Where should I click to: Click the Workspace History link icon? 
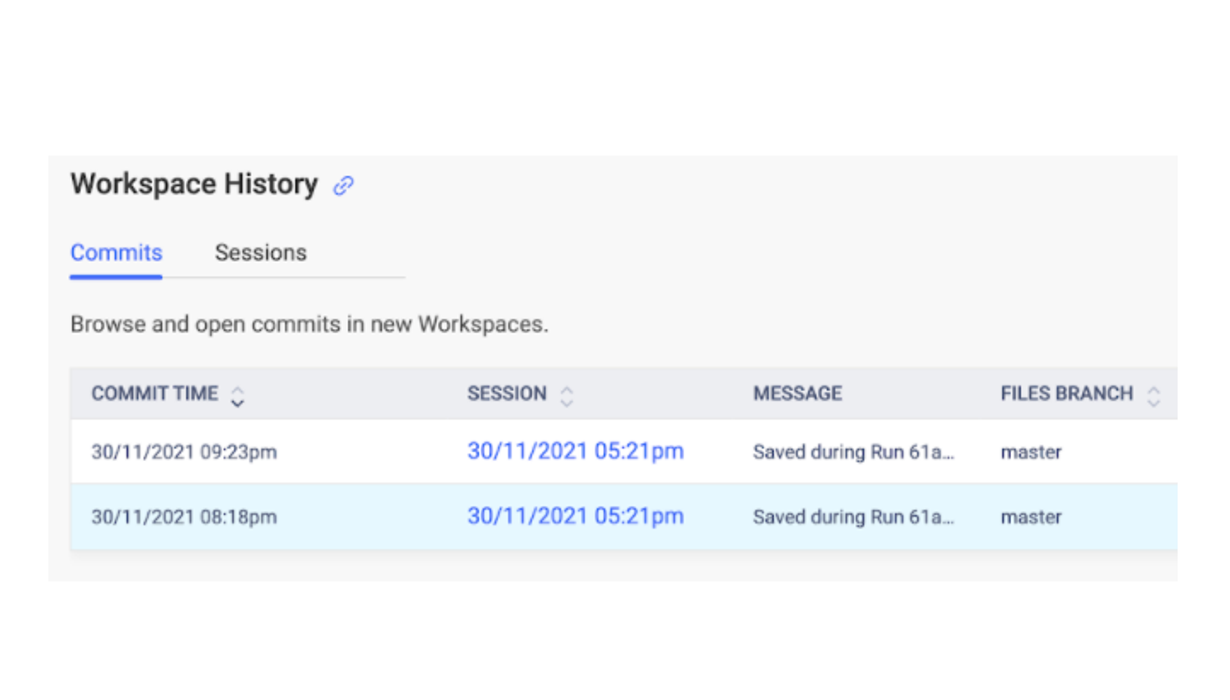click(x=344, y=185)
